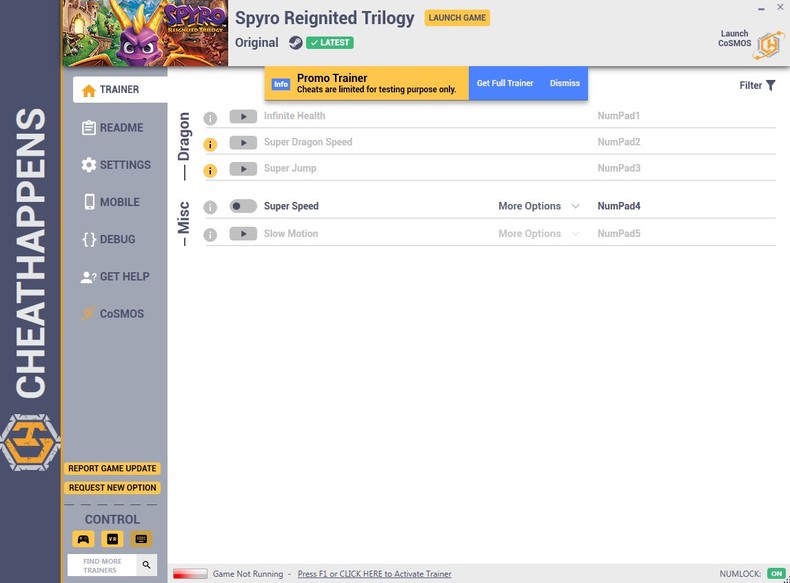Launch the game with LAUNCH GAME button
The height and width of the screenshot is (583, 790).
click(x=457, y=18)
